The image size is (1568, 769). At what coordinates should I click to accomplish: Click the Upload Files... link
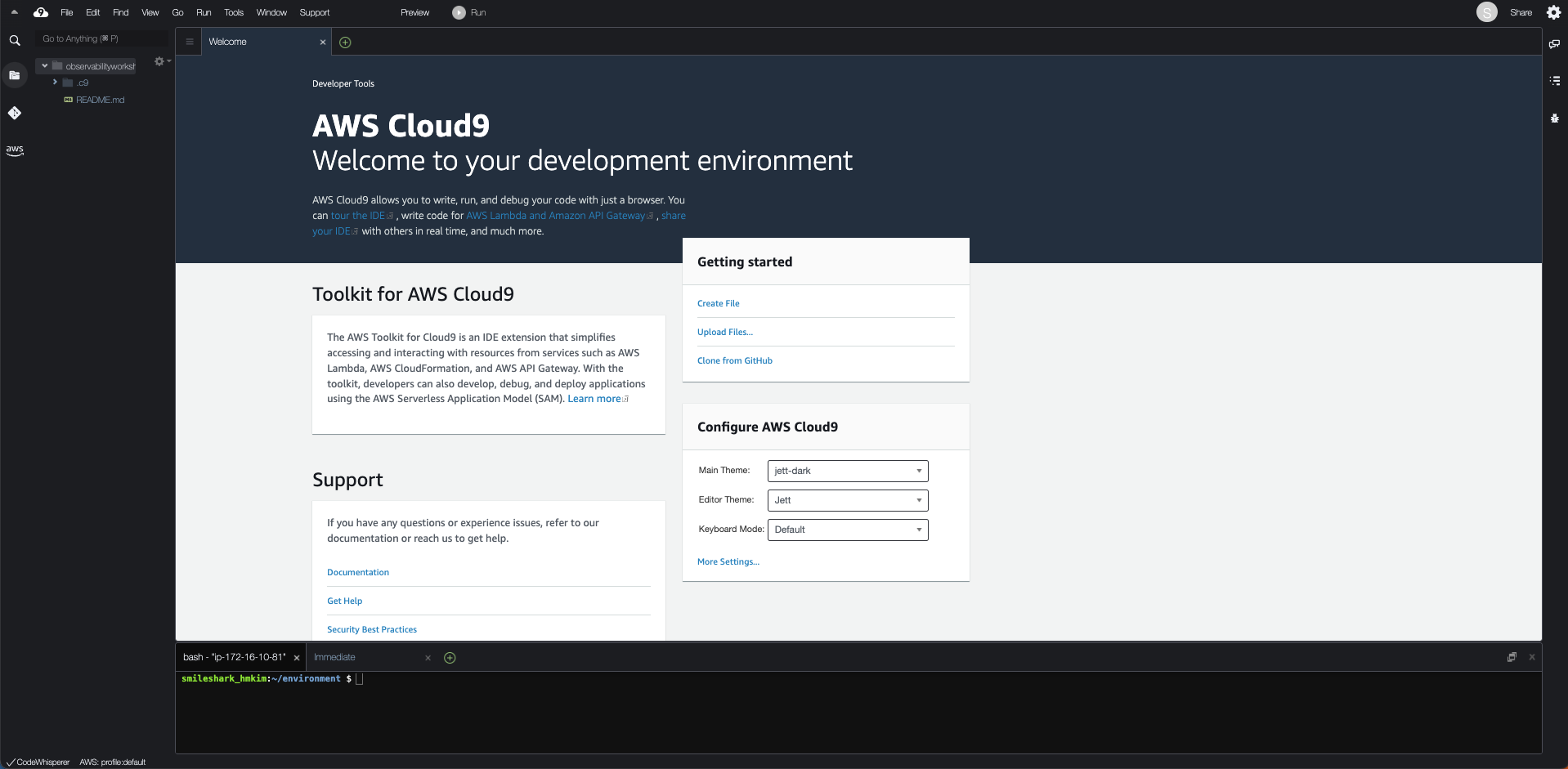tap(725, 332)
